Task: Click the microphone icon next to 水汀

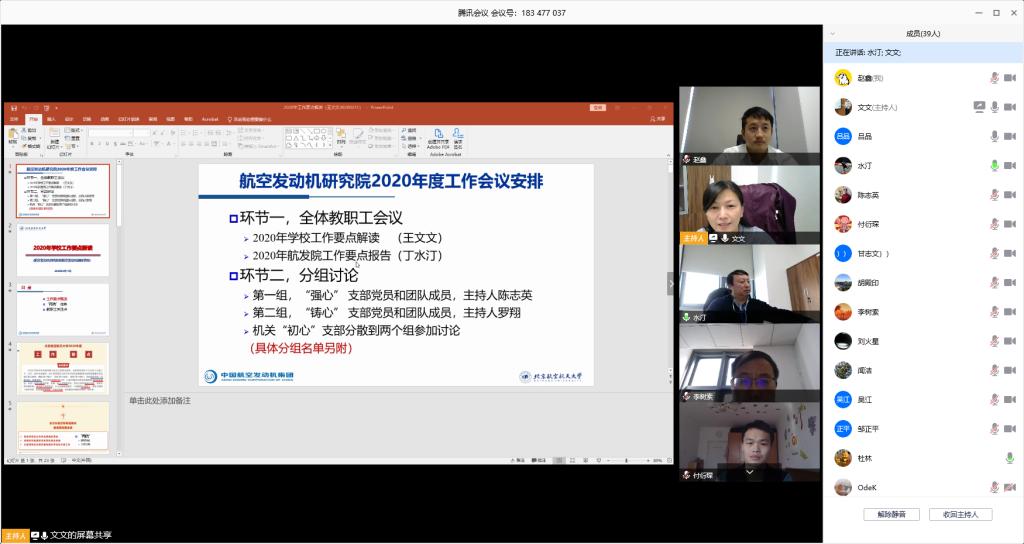Action: click(994, 165)
